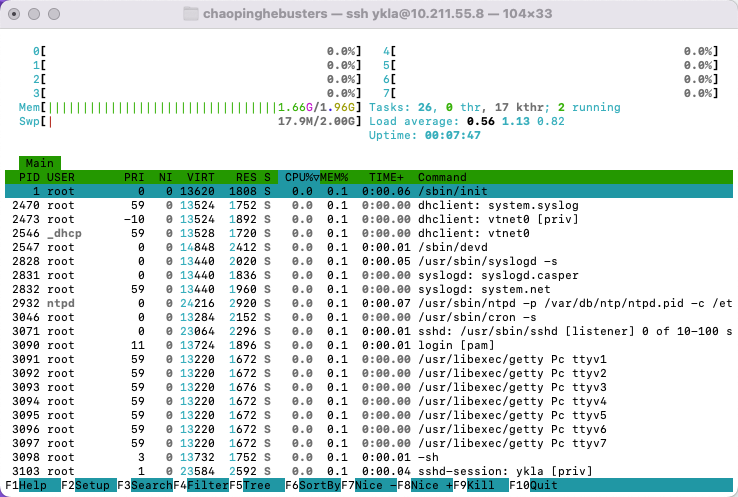The height and width of the screenshot is (497, 738).
Task: Select the getty Pc ttyv3 row
Action: point(369,387)
